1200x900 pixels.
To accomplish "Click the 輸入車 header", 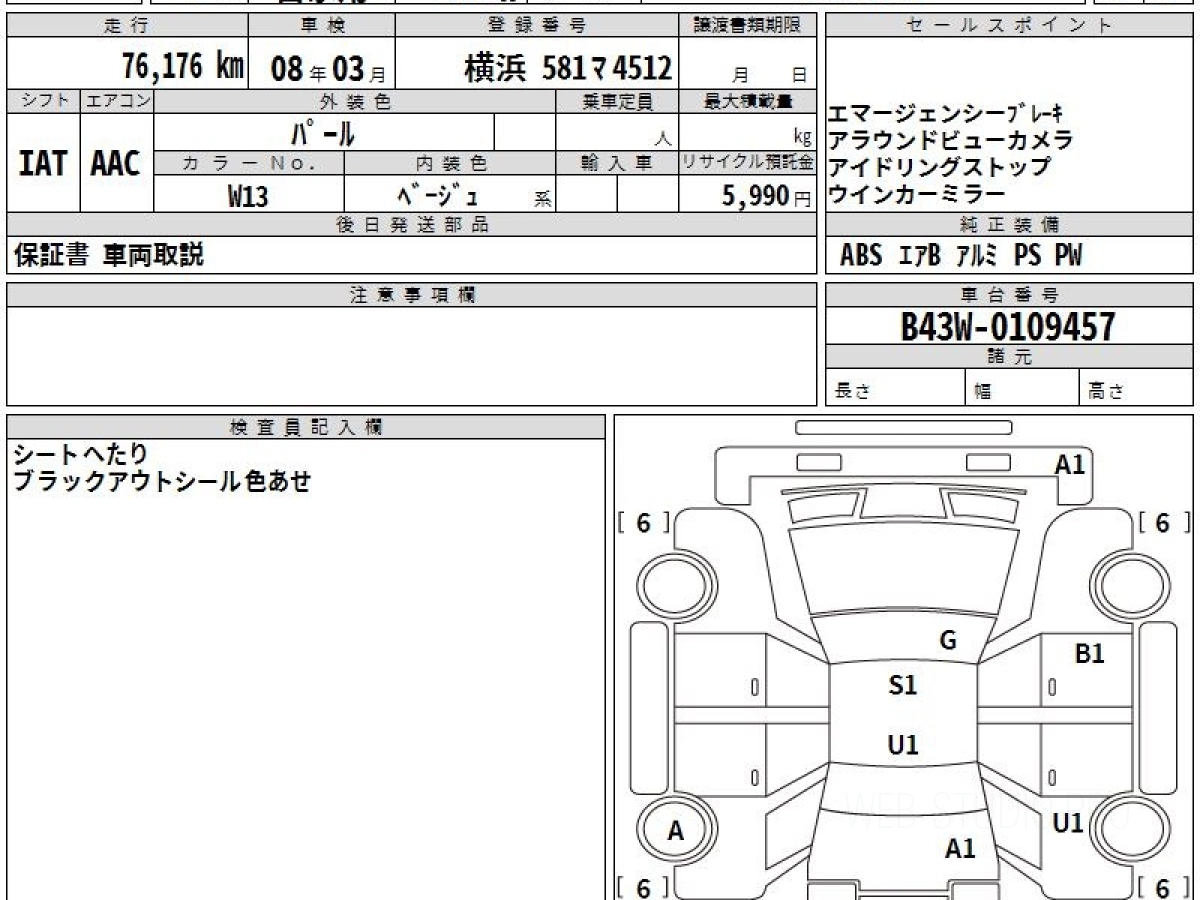I will click(x=617, y=163).
